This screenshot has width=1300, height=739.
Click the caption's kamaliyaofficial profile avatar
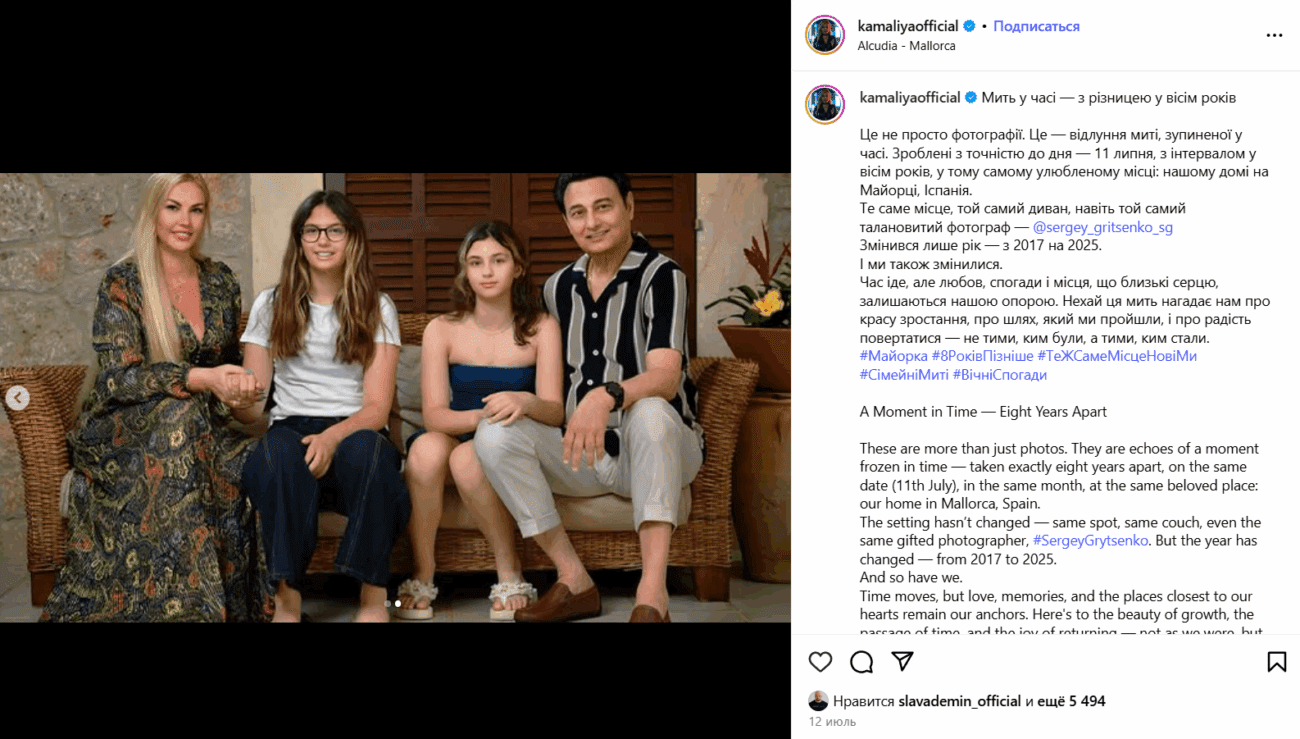point(826,104)
